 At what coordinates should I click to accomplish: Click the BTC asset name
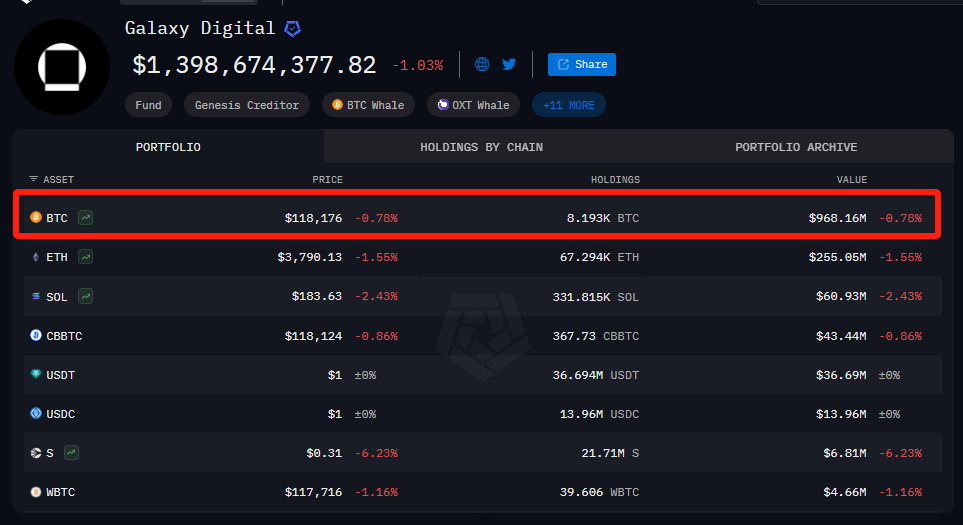57,218
